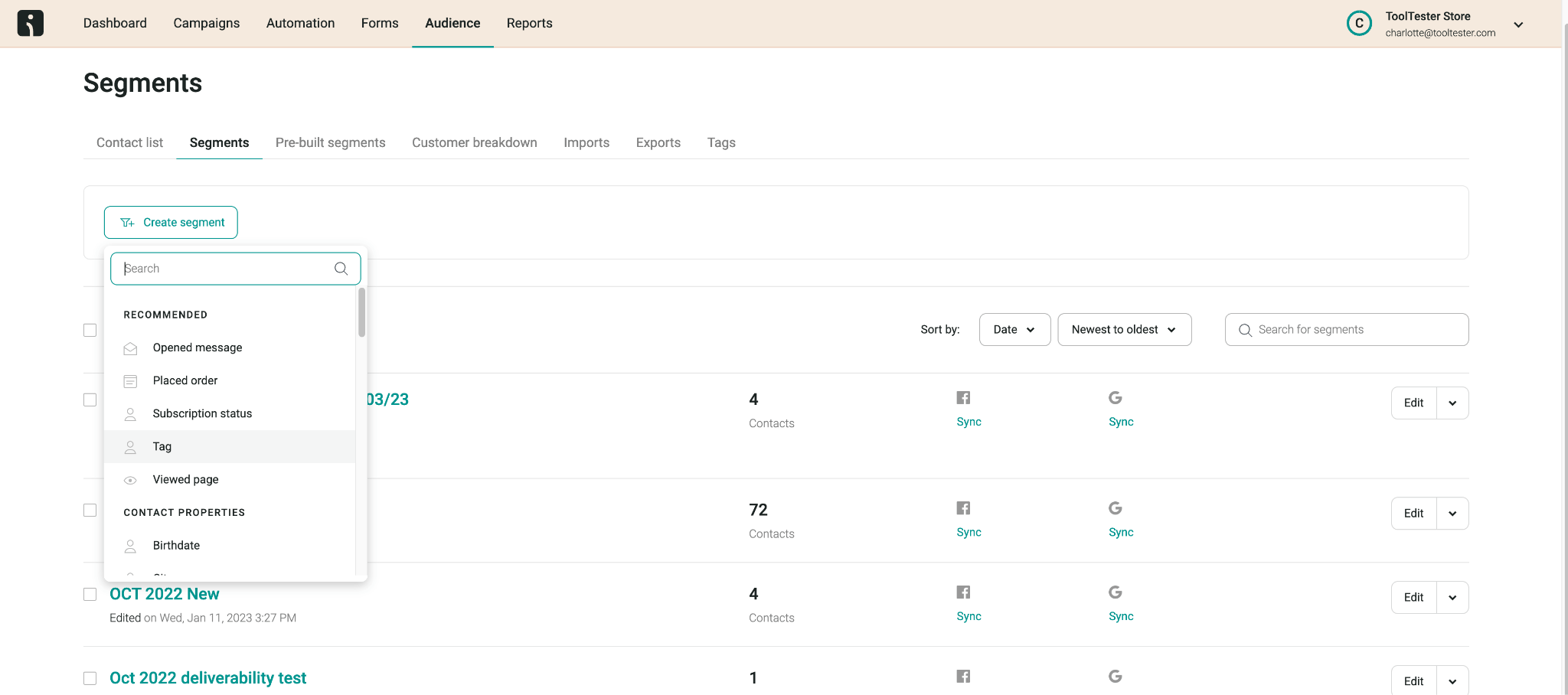Choose the Opened message condition
The width and height of the screenshot is (1568, 695).
[x=230, y=347]
